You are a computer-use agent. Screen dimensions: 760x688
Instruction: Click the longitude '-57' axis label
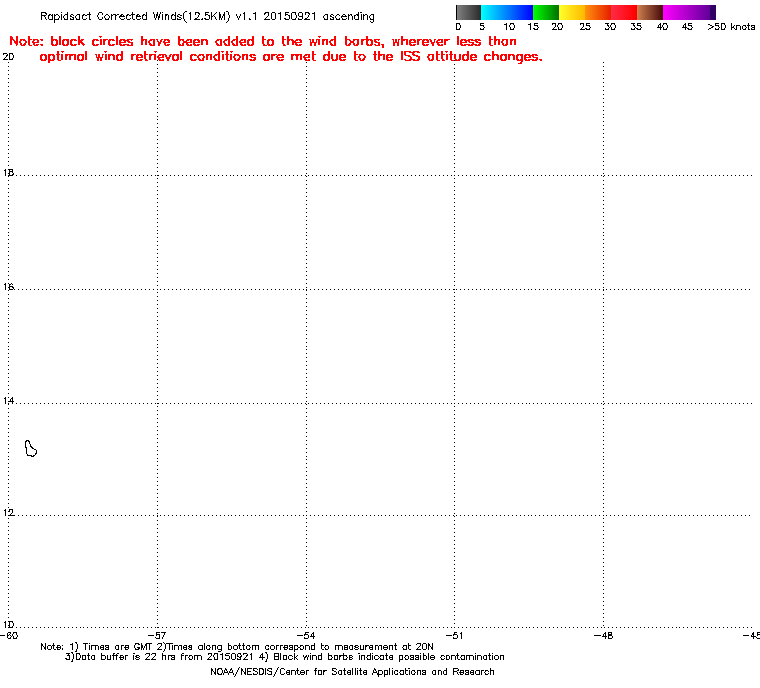pyautogui.click(x=157, y=635)
